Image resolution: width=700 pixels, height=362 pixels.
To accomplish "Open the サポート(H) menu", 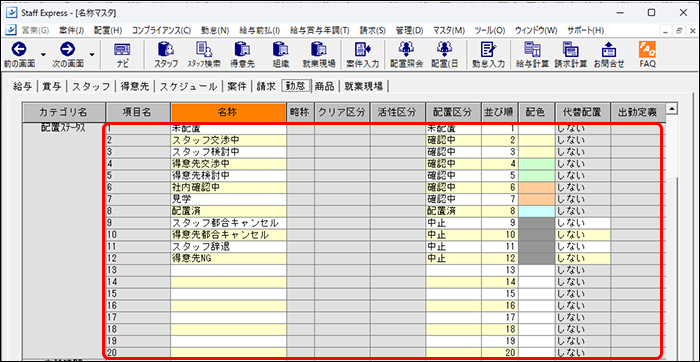I will pos(585,30).
